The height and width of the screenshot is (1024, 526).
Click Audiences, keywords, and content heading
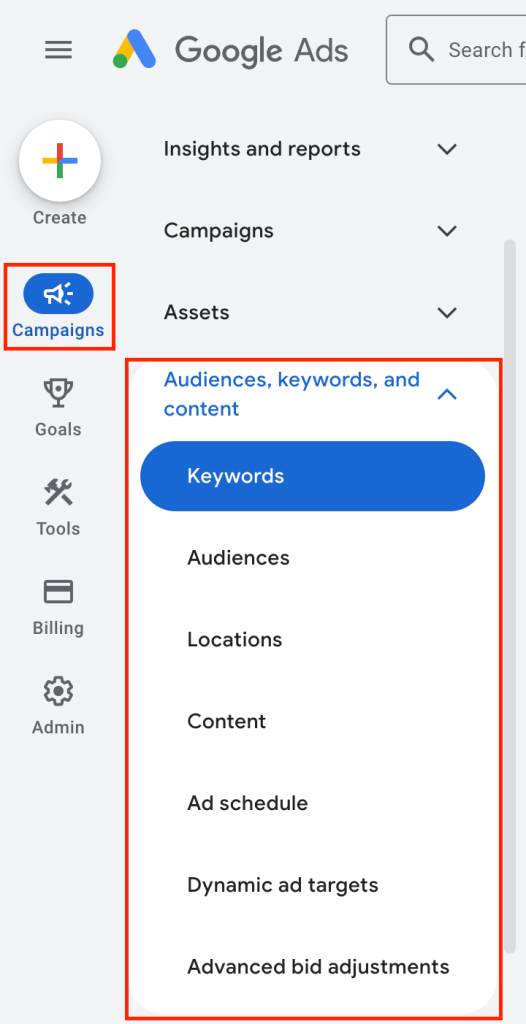pyautogui.click(x=291, y=394)
